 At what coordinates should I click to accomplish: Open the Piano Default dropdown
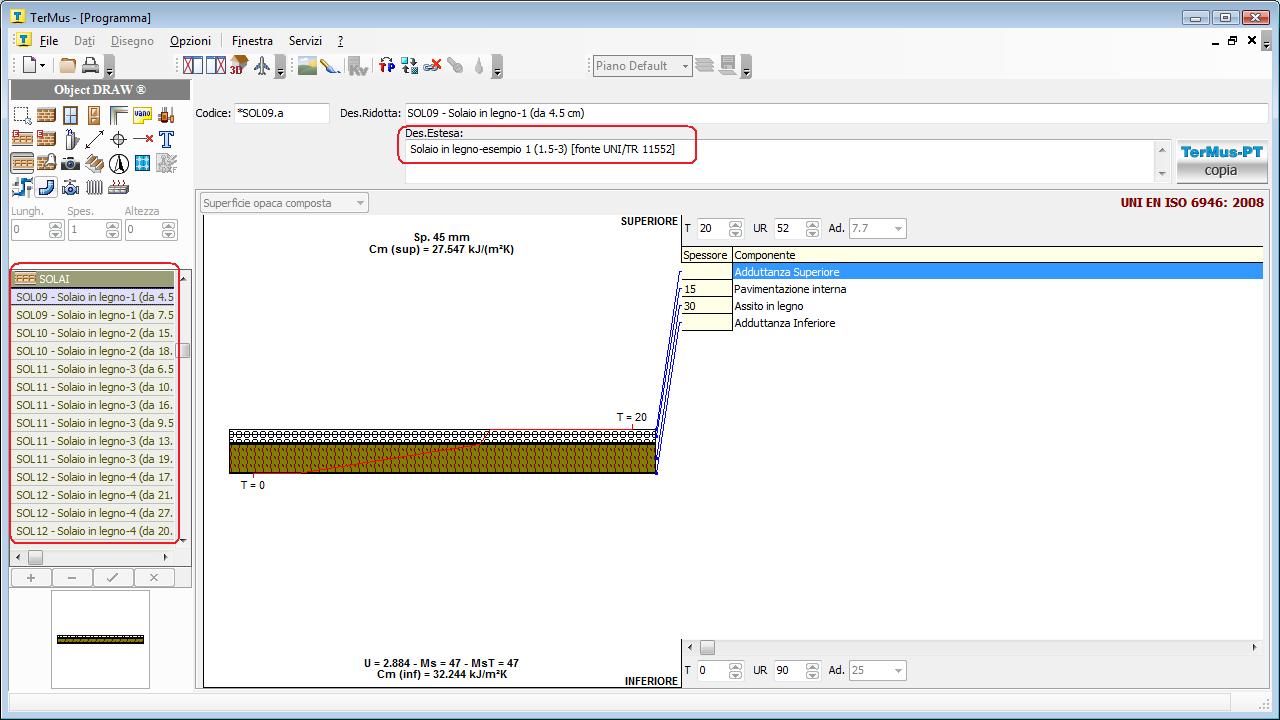point(685,66)
